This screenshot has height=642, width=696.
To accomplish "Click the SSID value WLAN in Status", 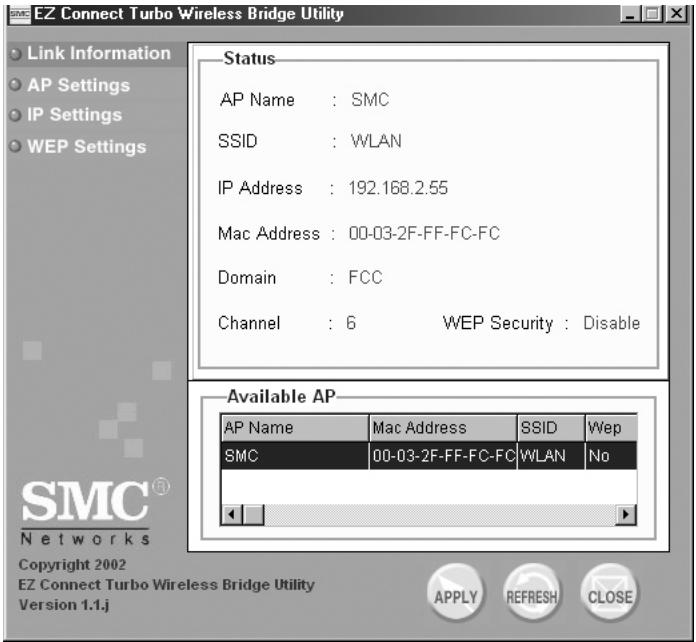I will (376, 141).
